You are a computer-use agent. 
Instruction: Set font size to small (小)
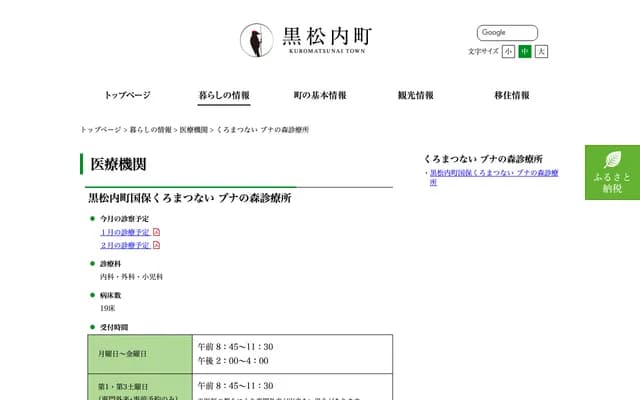click(509, 51)
